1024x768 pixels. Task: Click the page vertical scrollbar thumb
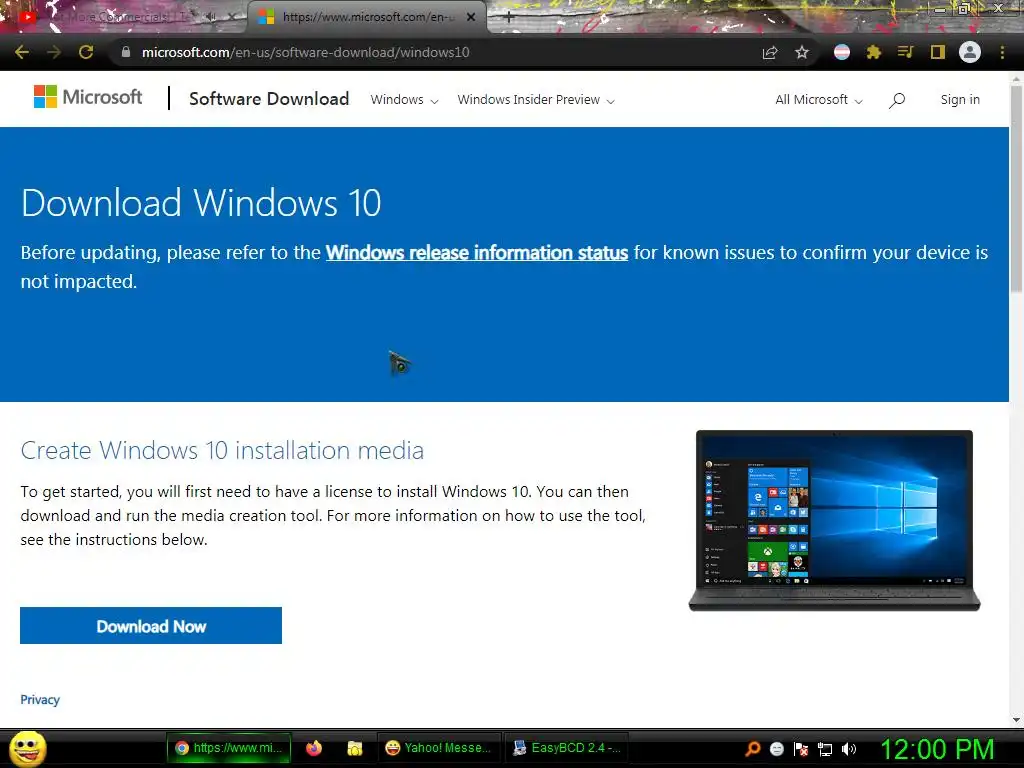tap(1016, 188)
